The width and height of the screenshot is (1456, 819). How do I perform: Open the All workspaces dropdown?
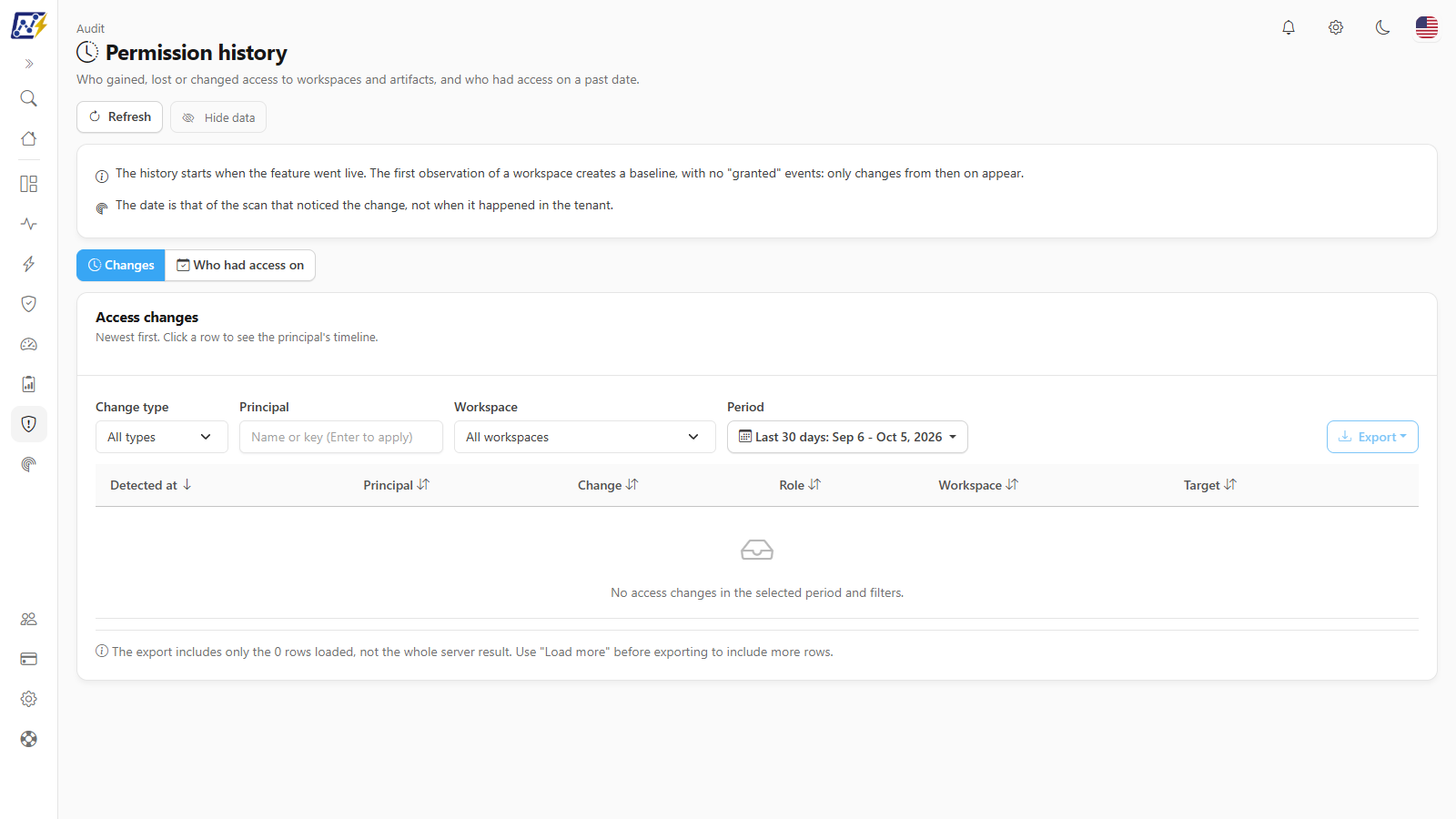click(x=585, y=437)
